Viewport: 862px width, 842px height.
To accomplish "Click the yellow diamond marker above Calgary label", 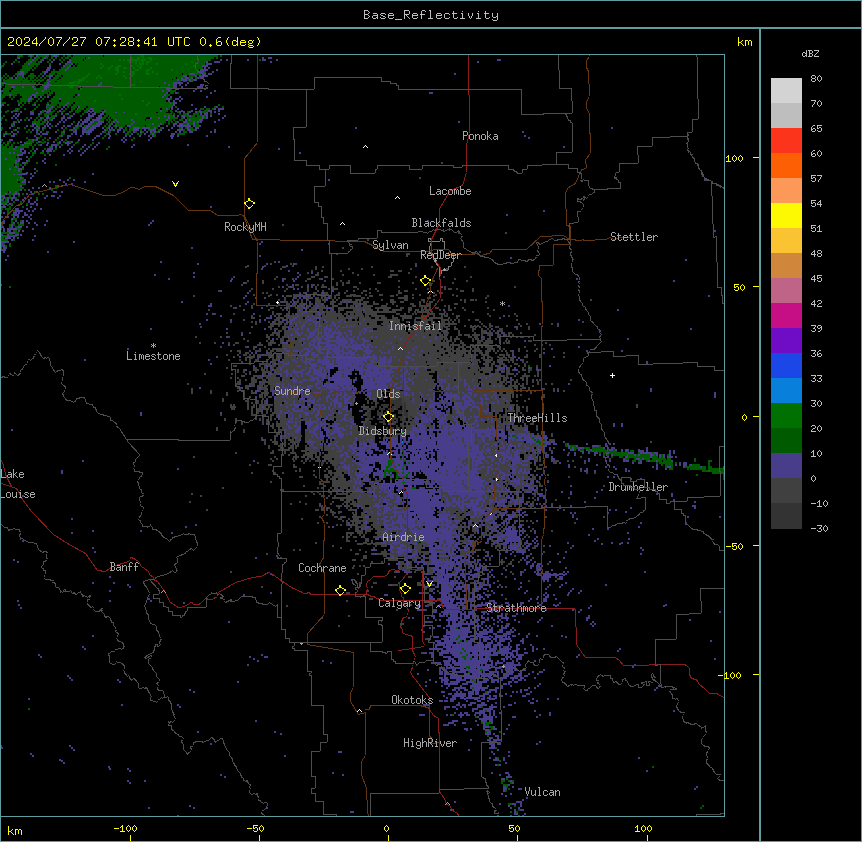I will tap(405, 589).
